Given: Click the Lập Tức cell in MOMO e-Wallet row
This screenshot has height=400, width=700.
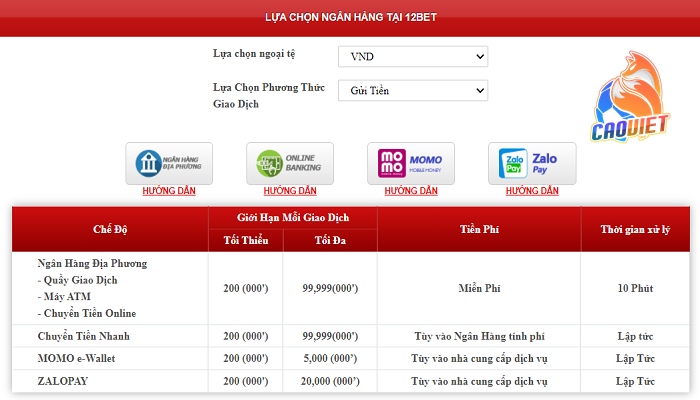Looking at the screenshot, I should [635, 358].
